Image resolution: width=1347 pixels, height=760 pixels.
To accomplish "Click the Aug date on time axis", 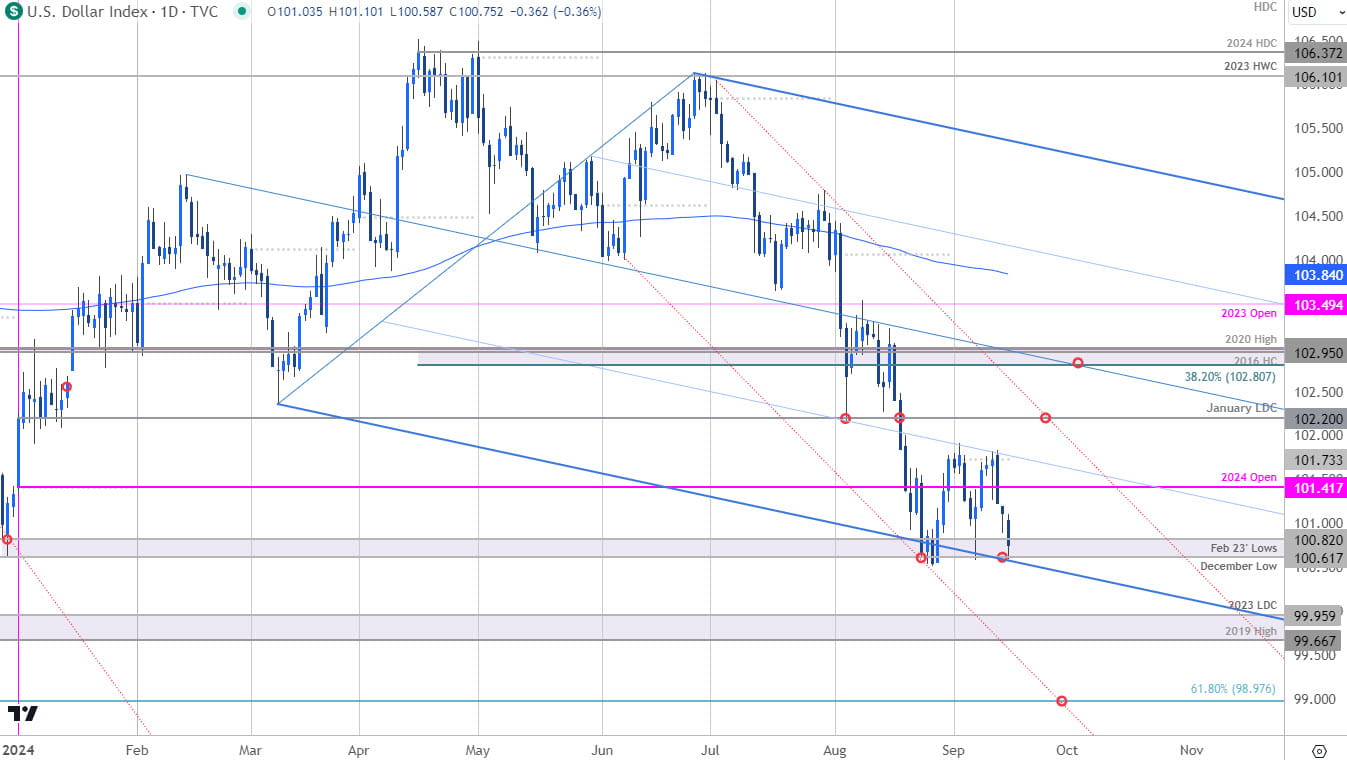I will coord(835,748).
